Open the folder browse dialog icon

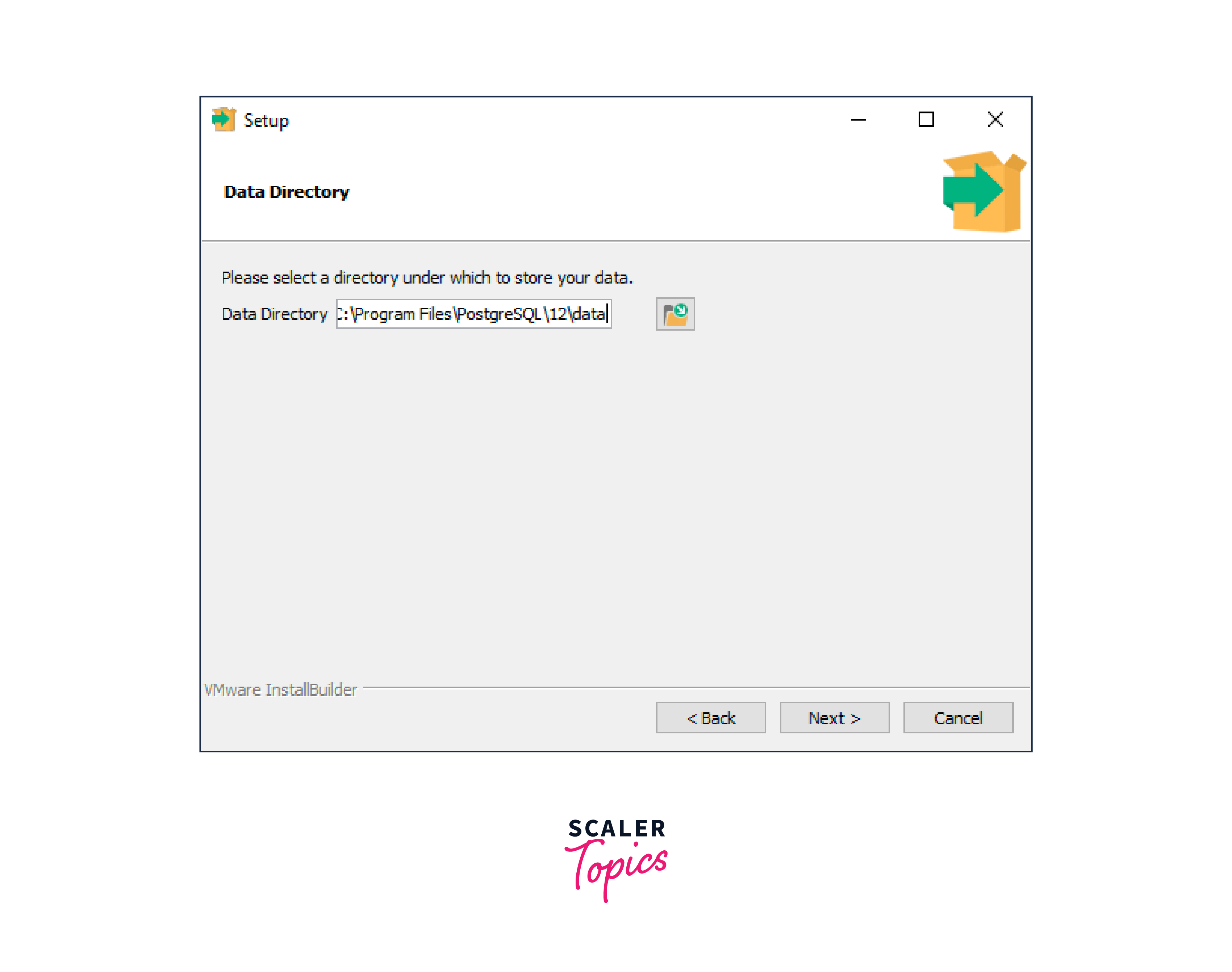click(x=675, y=314)
